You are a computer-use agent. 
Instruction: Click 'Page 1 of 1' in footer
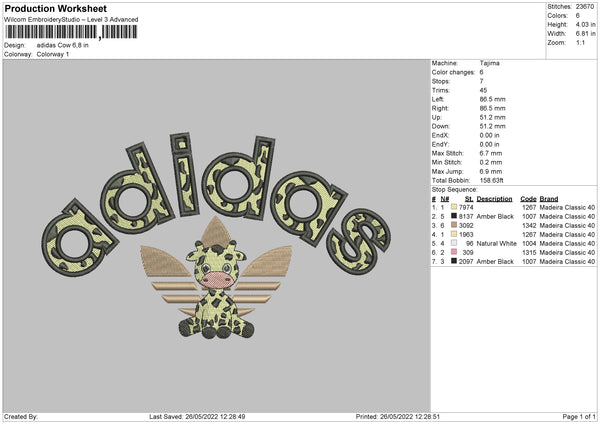point(579,417)
